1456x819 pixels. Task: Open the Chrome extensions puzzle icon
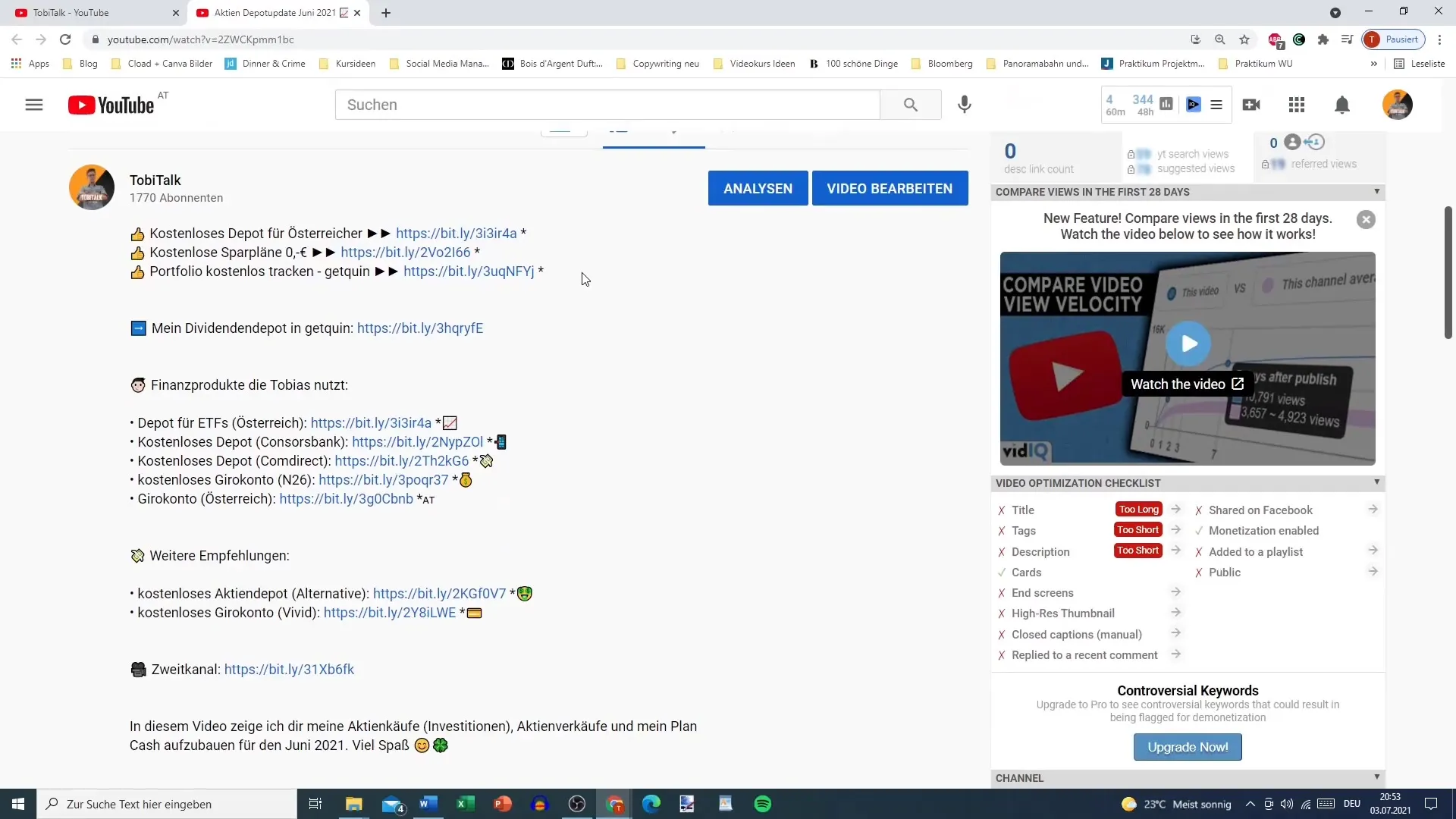click(x=1323, y=39)
